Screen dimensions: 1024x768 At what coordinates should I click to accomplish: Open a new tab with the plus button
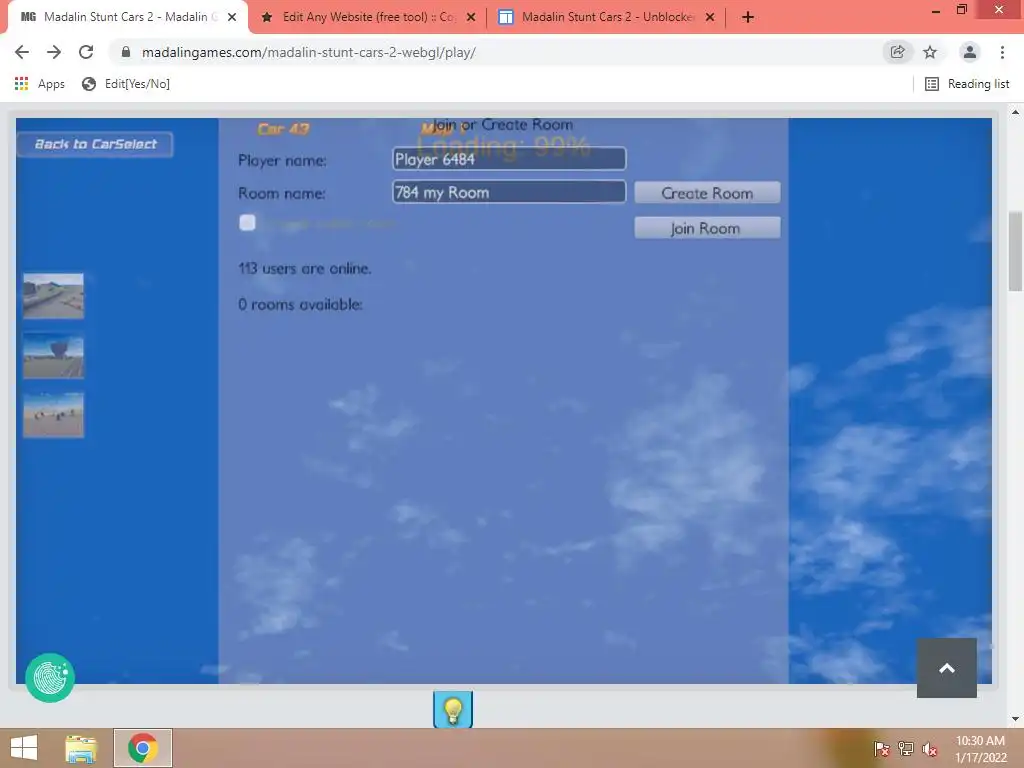pos(748,17)
